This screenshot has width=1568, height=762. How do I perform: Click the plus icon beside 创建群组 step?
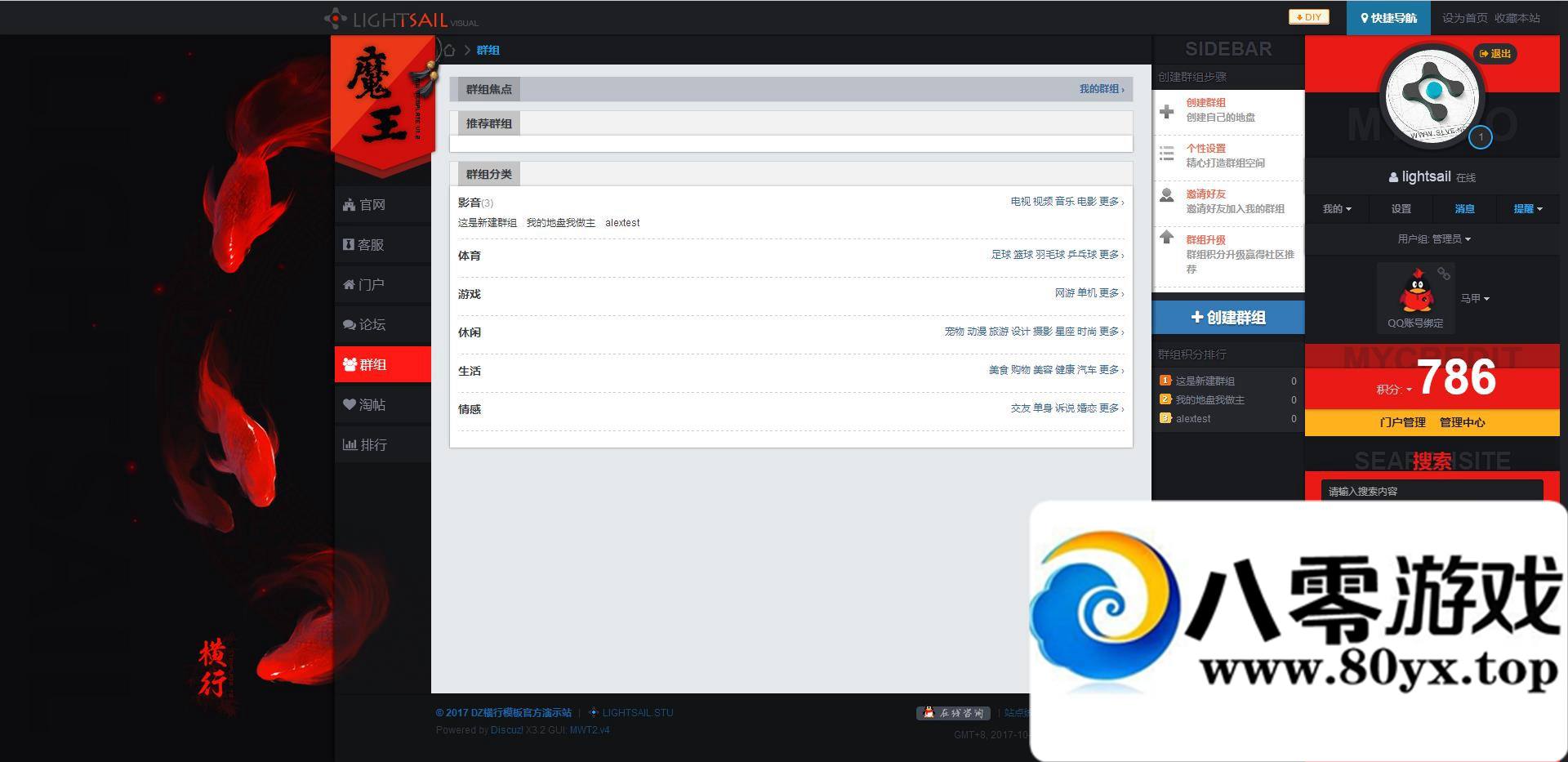pyautogui.click(x=1167, y=111)
